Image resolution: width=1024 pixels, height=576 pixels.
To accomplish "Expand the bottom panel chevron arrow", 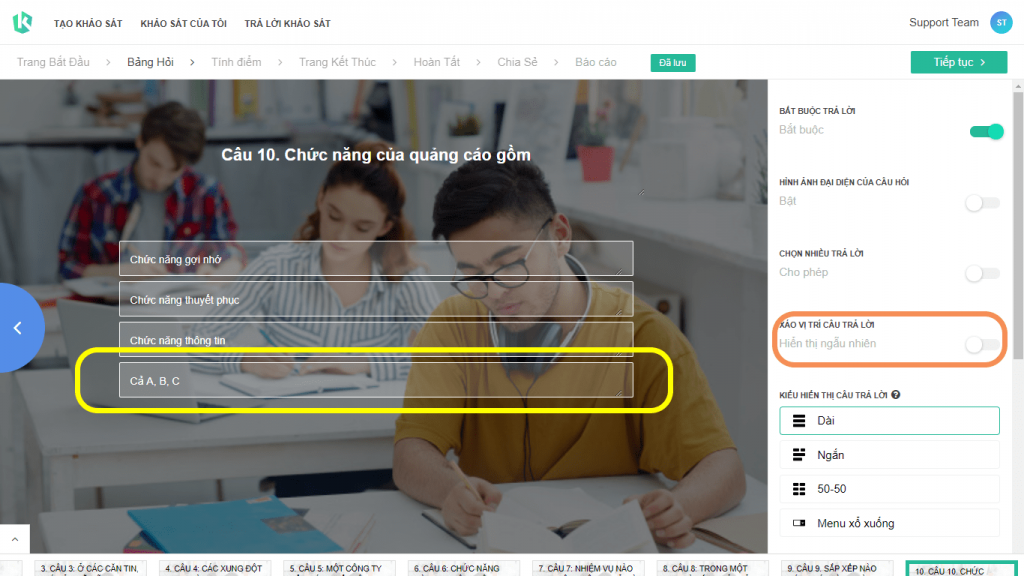I will pyautogui.click(x=15, y=539).
